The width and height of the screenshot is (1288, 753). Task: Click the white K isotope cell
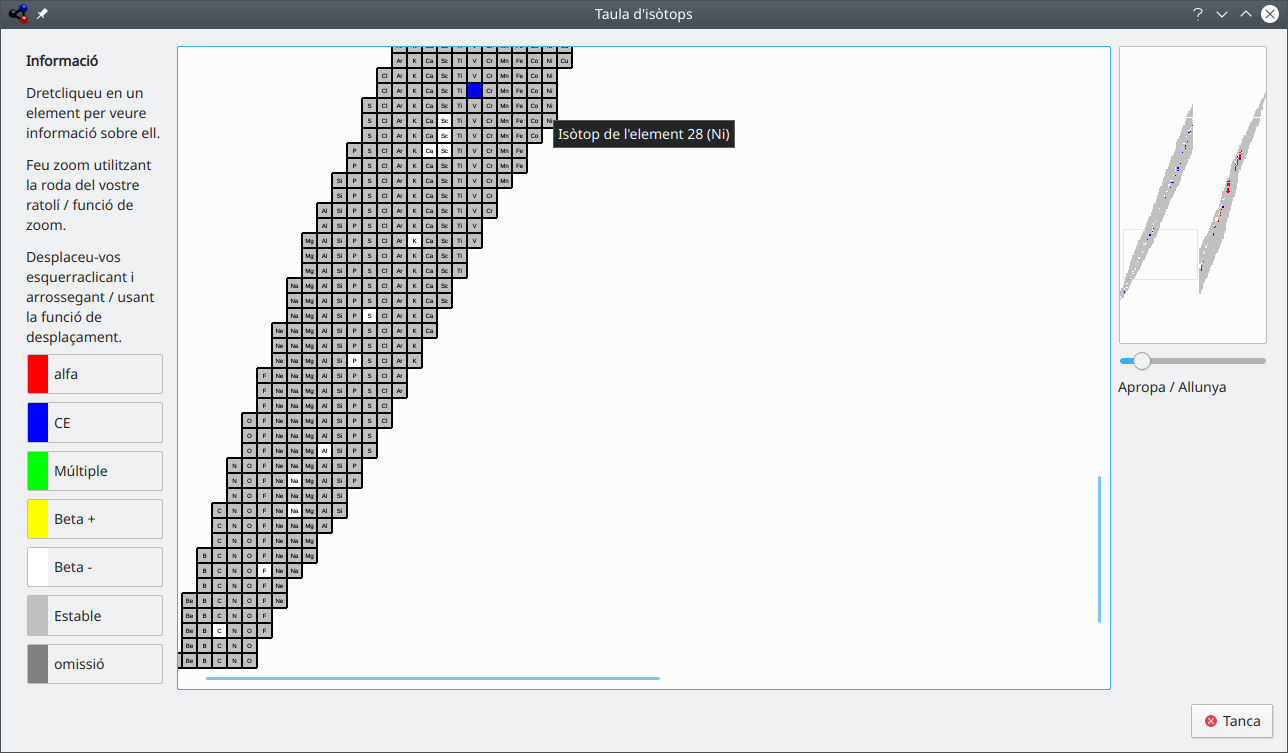414,241
